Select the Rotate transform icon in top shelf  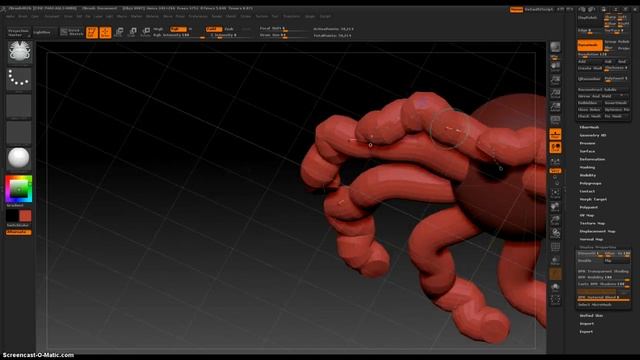tap(146, 32)
